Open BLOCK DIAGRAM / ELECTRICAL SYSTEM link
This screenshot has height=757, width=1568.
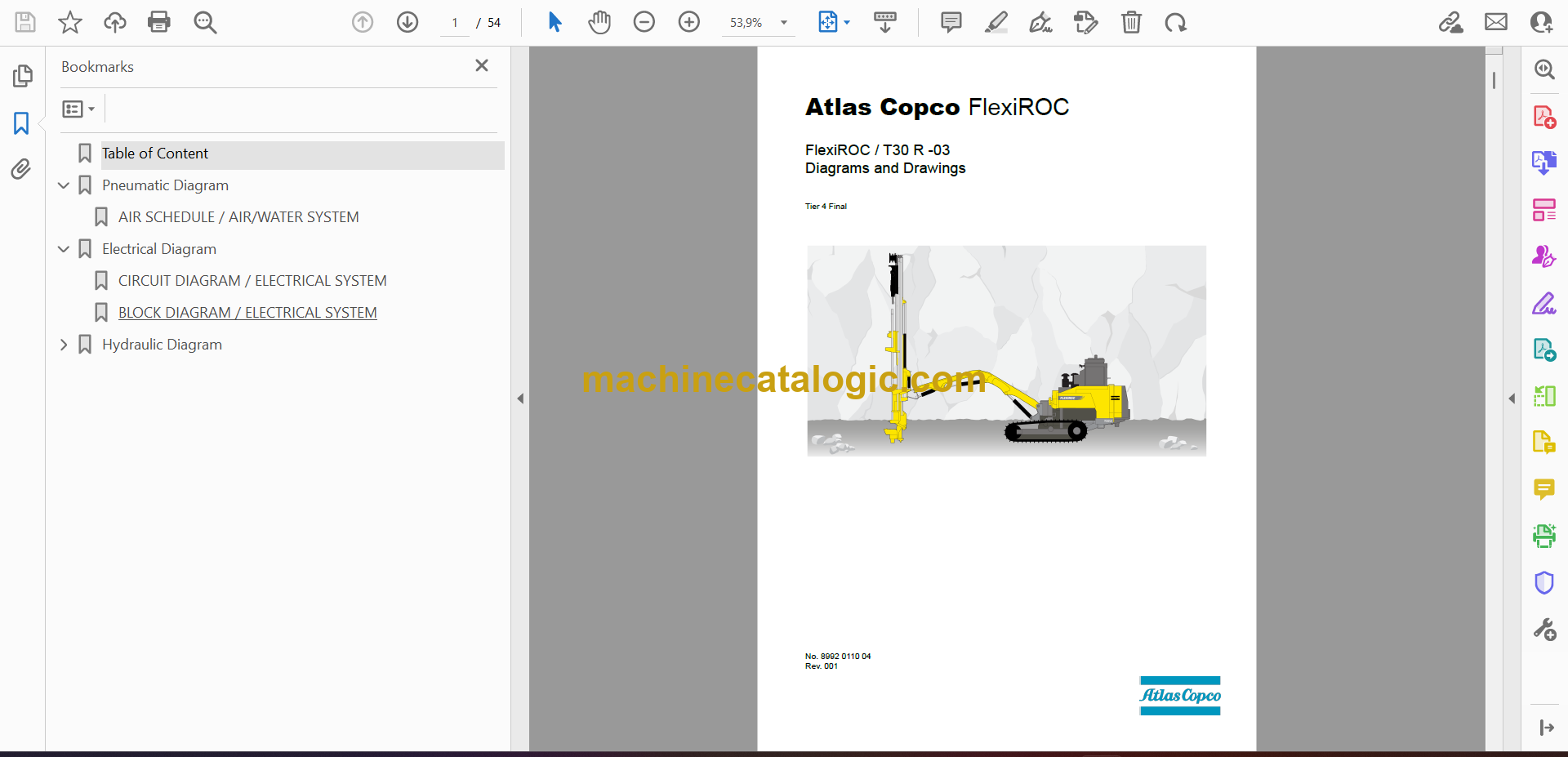tap(247, 313)
